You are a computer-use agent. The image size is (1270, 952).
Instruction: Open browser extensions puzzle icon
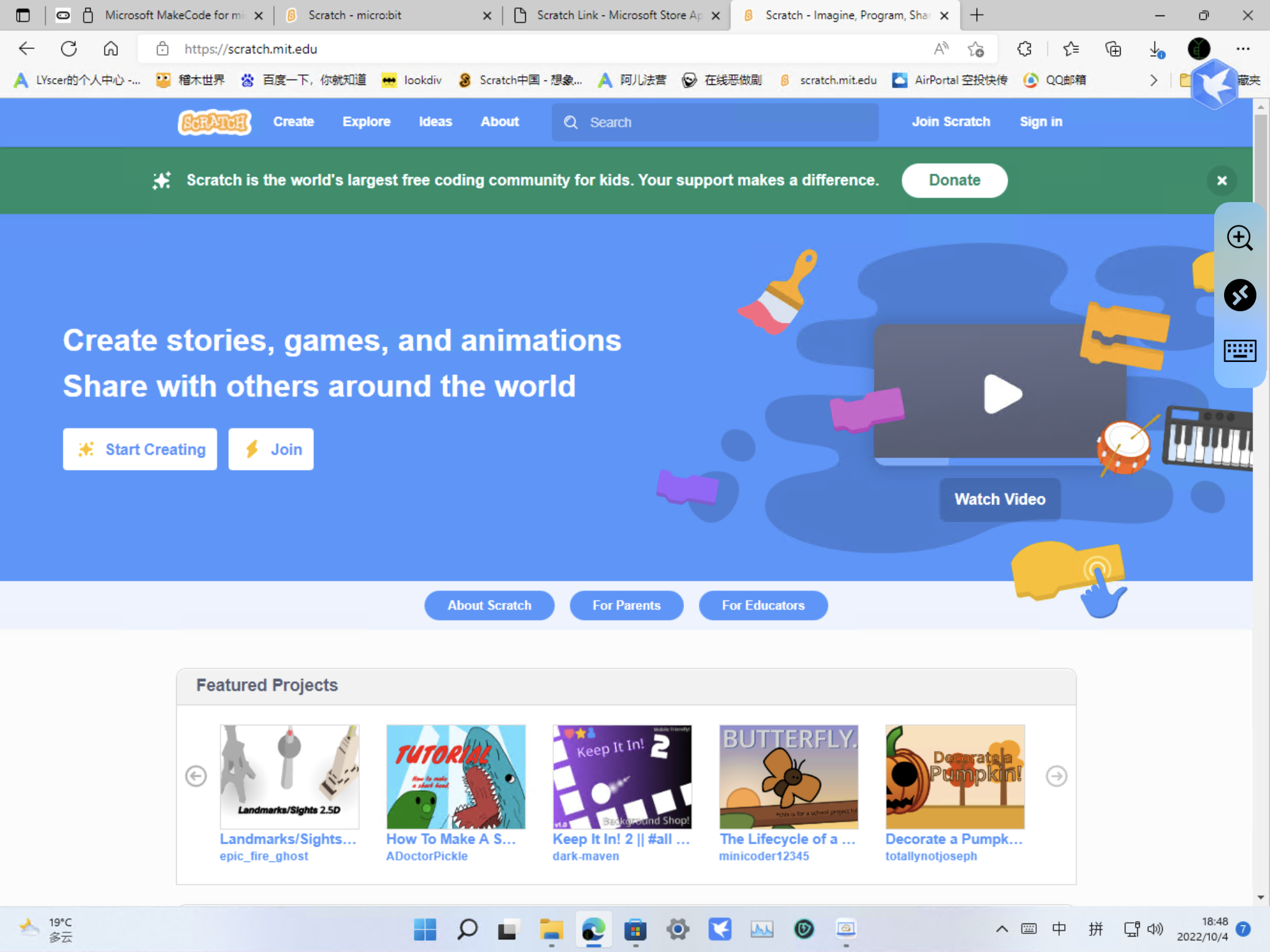tap(1024, 49)
